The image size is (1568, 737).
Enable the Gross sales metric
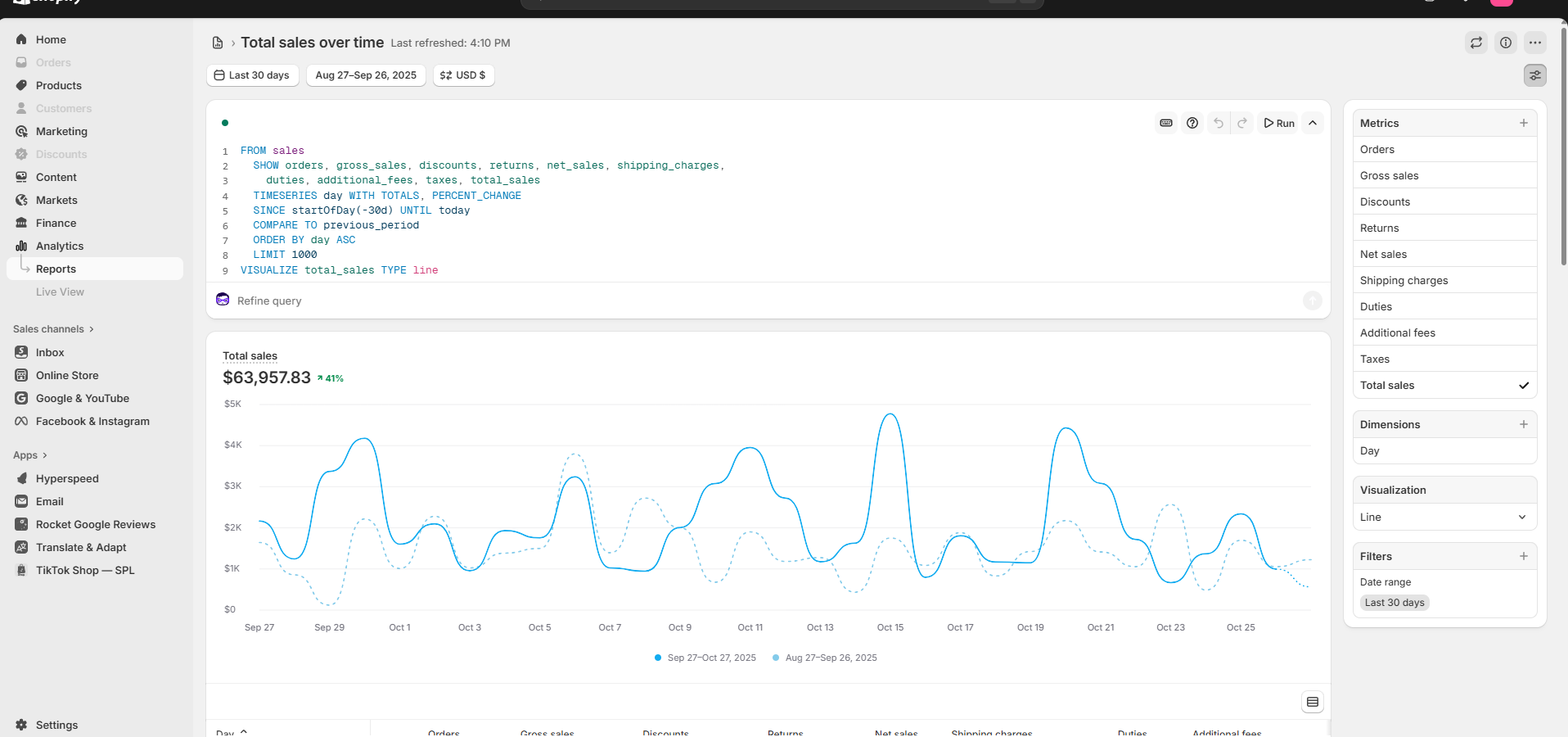(1444, 175)
